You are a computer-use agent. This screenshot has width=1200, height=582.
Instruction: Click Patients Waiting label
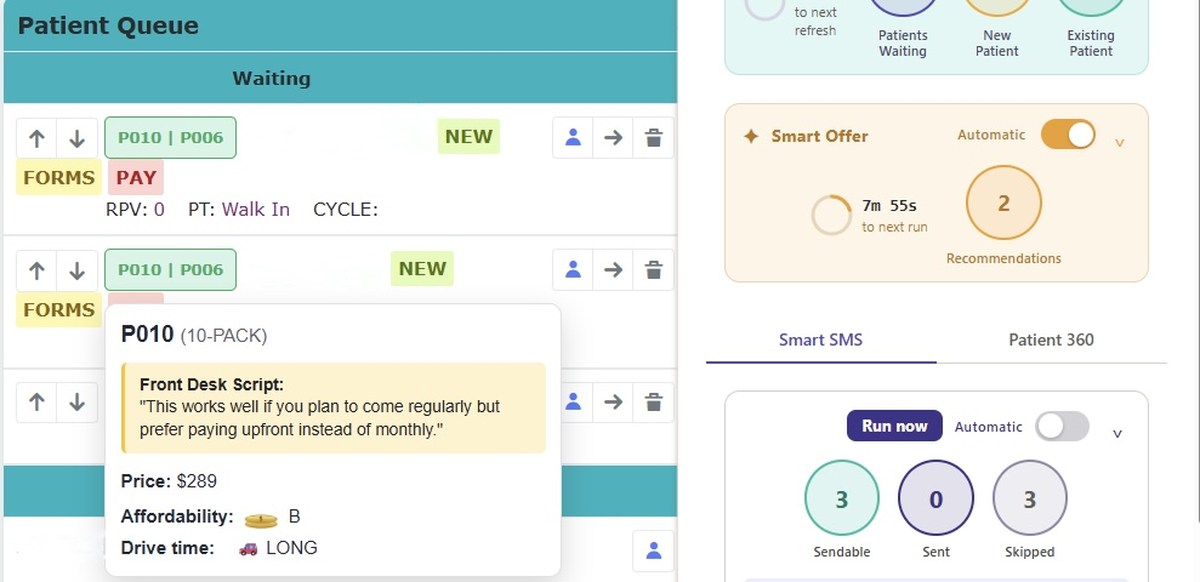[x=903, y=43]
